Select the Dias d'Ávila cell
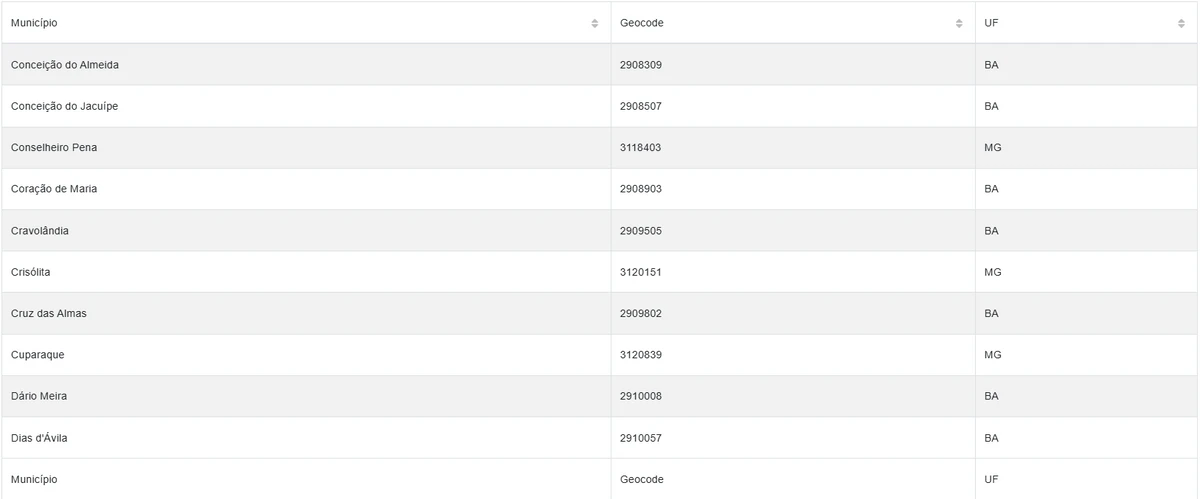1200x499 pixels. pos(39,438)
